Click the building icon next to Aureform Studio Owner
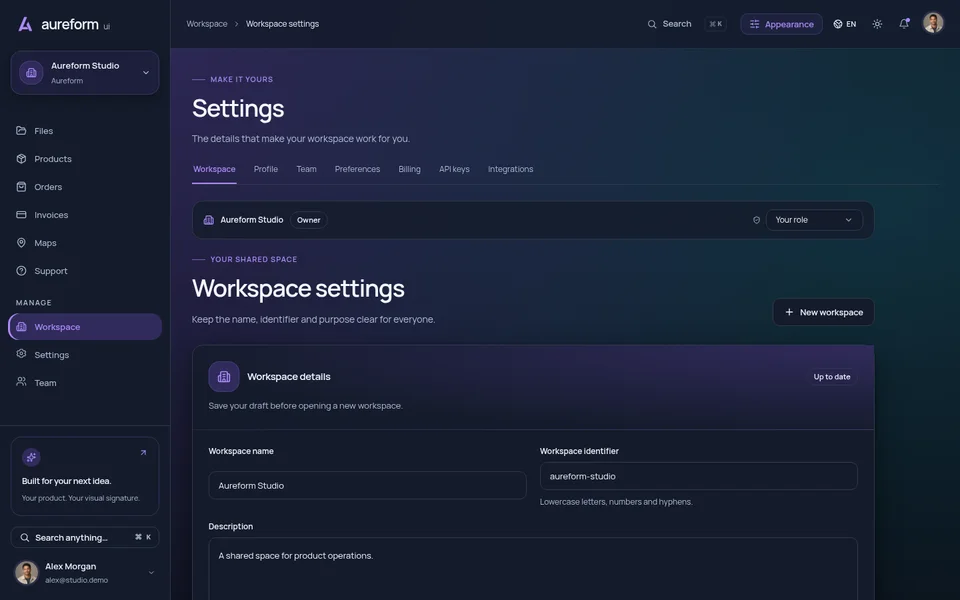 pyautogui.click(x=209, y=220)
